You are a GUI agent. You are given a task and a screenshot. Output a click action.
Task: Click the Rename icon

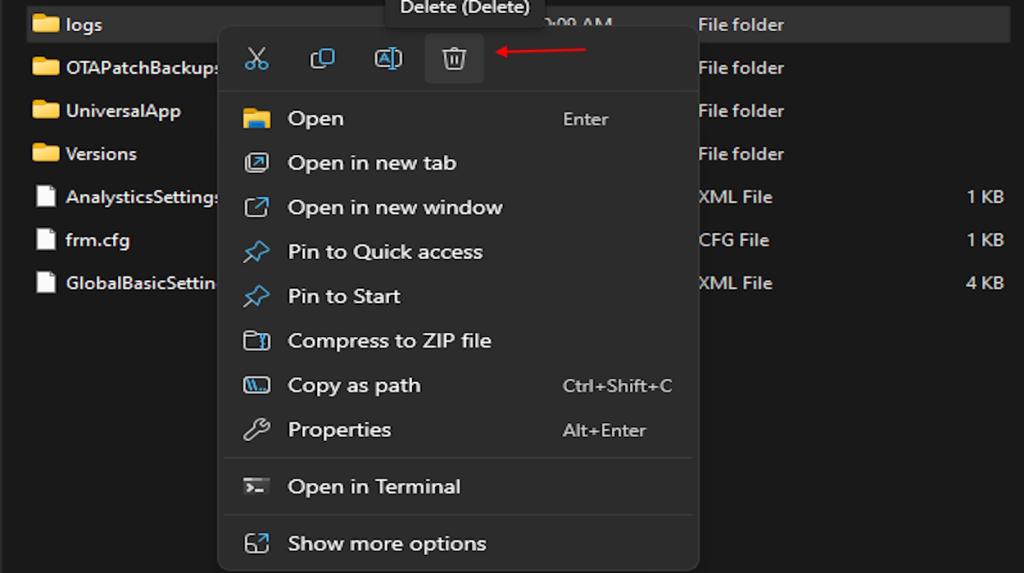[x=388, y=59]
